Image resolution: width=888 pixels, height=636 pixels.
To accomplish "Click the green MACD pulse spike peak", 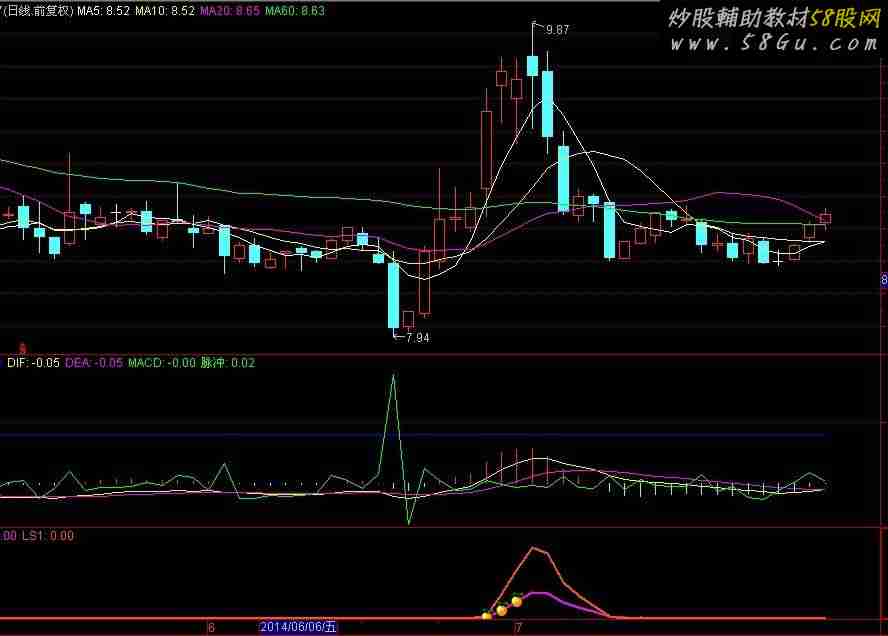I will (x=393, y=376).
